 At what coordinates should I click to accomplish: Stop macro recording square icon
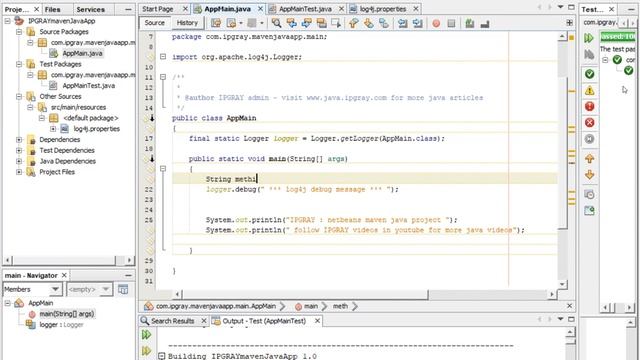coord(451,23)
